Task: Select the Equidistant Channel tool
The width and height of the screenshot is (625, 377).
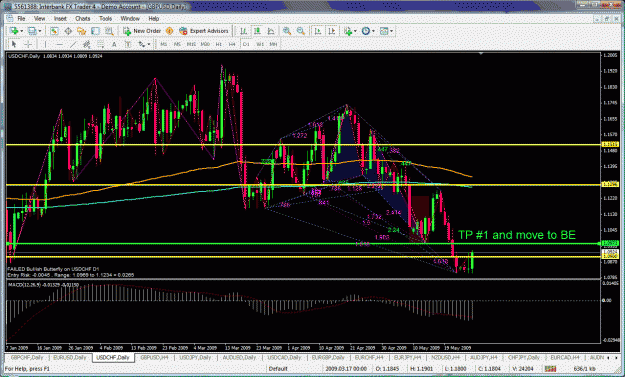Action: 86,44
